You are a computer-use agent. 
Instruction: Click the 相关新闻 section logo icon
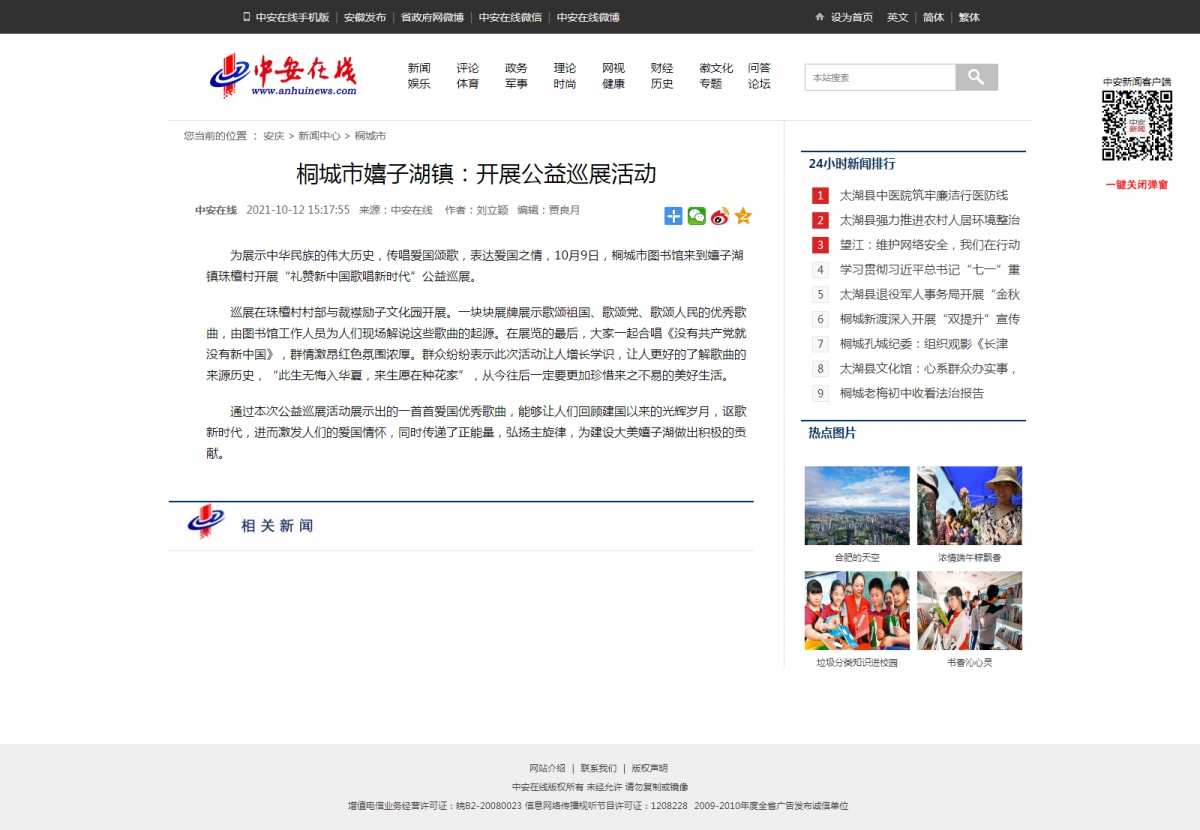click(x=206, y=521)
